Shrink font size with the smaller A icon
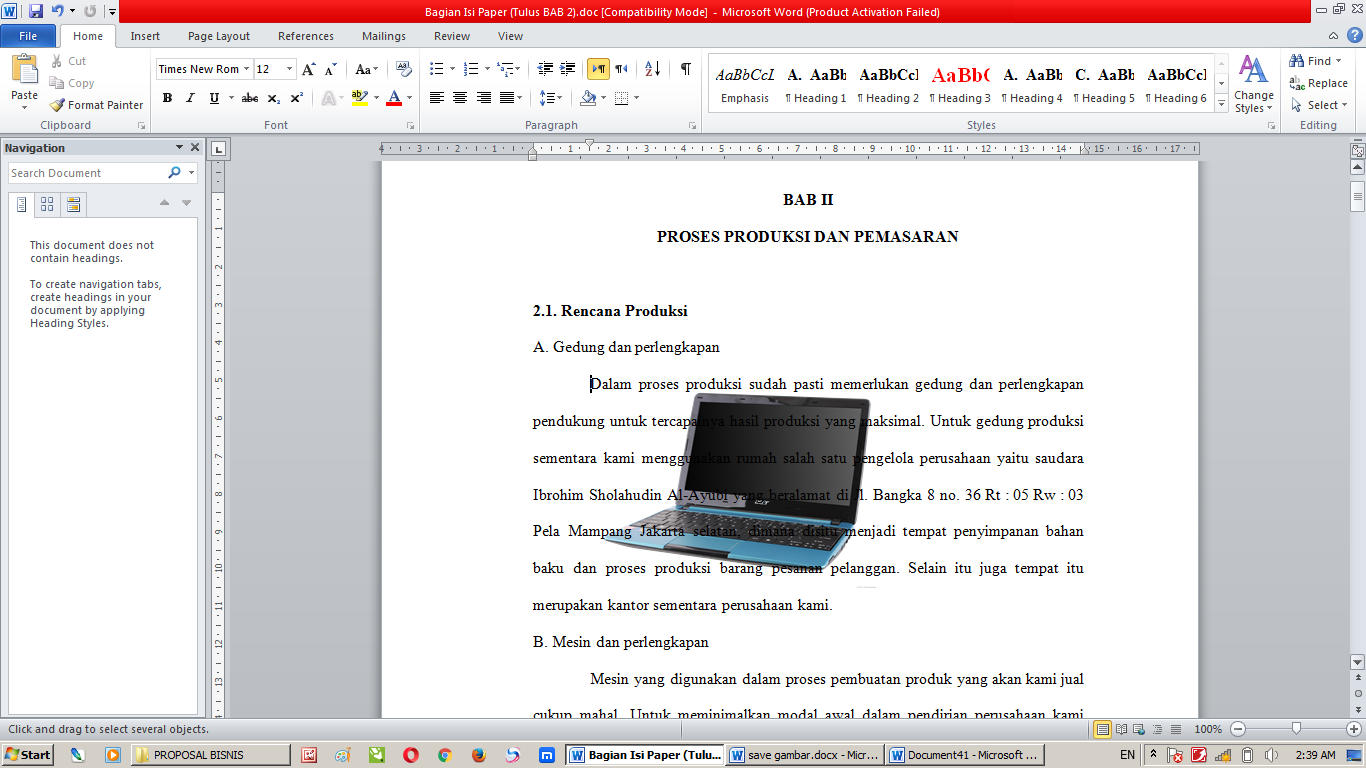The image size is (1366, 768). (x=329, y=69)
